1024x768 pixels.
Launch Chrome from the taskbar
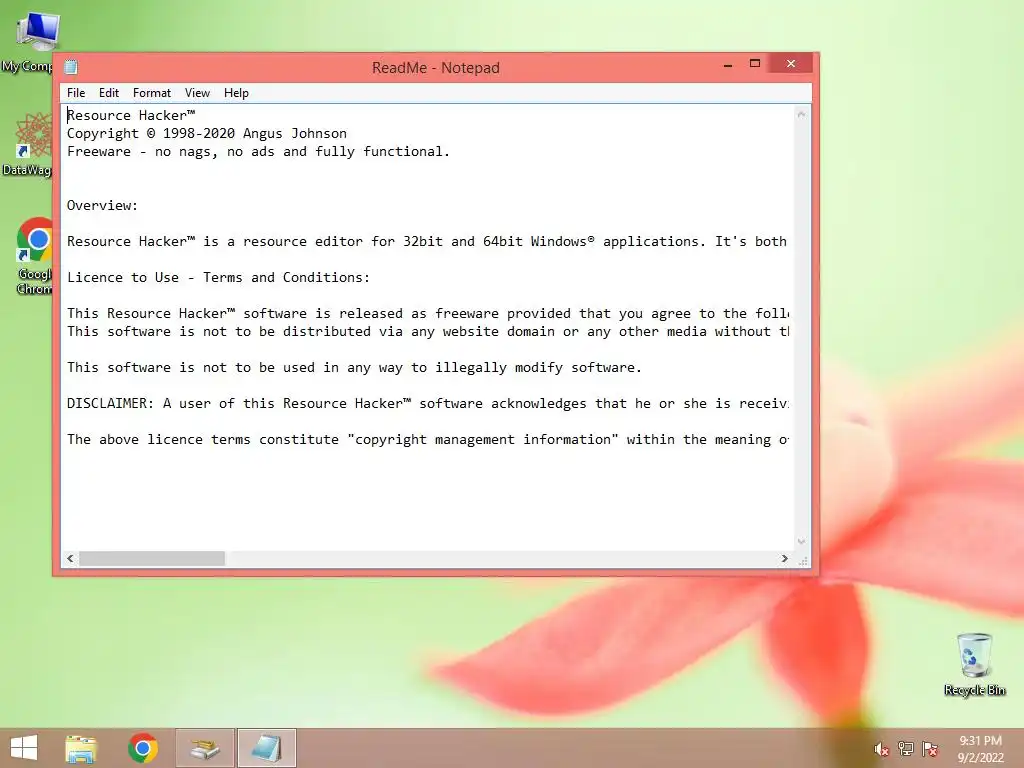pyautogui.click(x=143, y=748)
